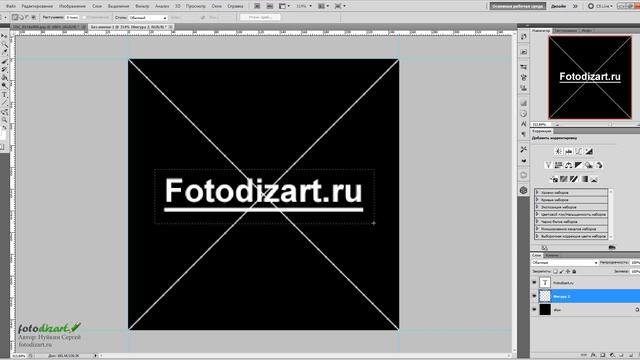Open the CS Live menu

tap(600, 6)
